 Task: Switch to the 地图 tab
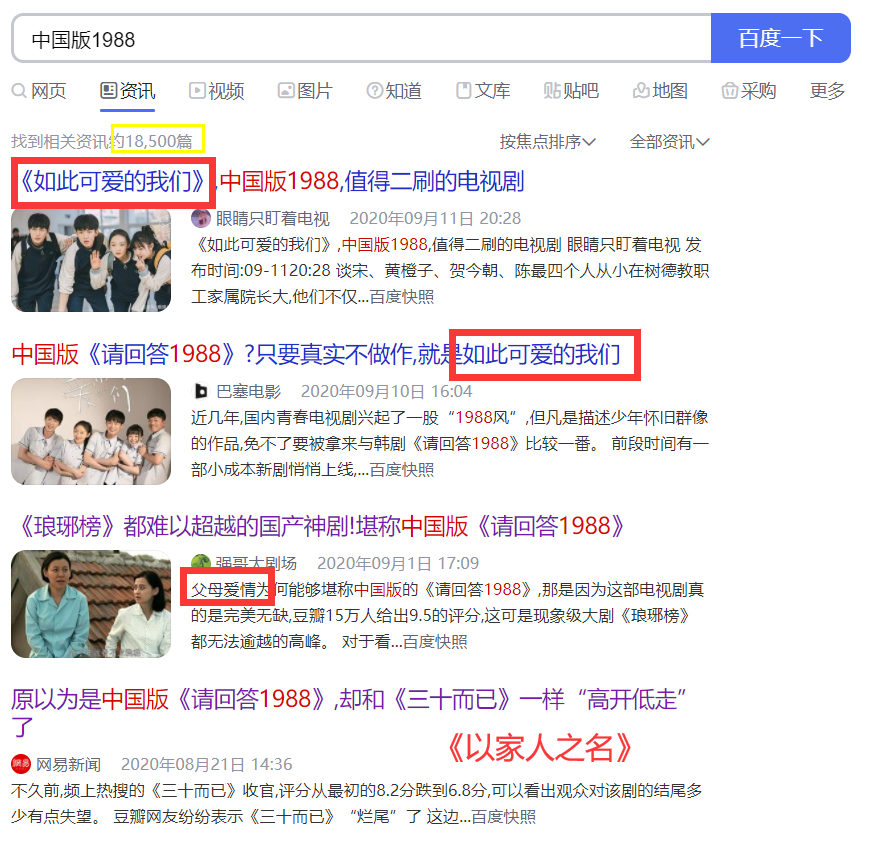(669, 90)
